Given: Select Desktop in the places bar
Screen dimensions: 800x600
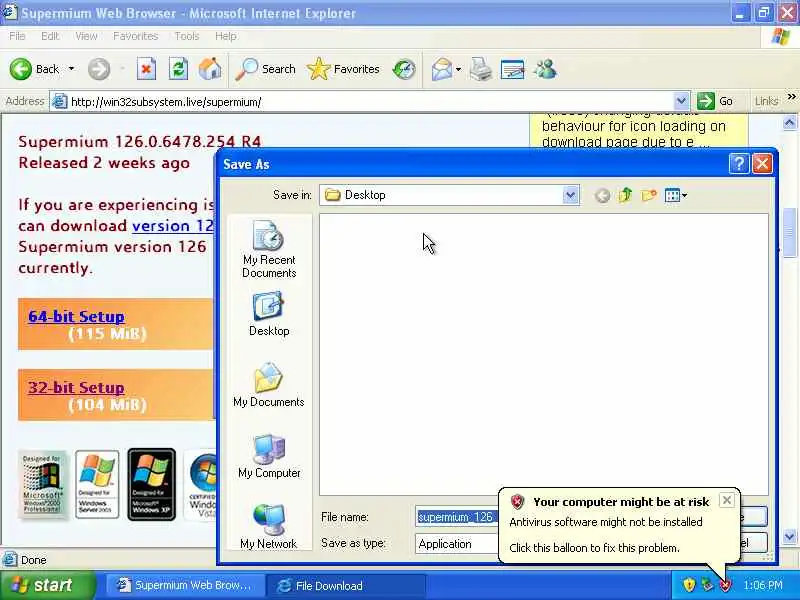Looking at the screenshot, I should (269, 314).
